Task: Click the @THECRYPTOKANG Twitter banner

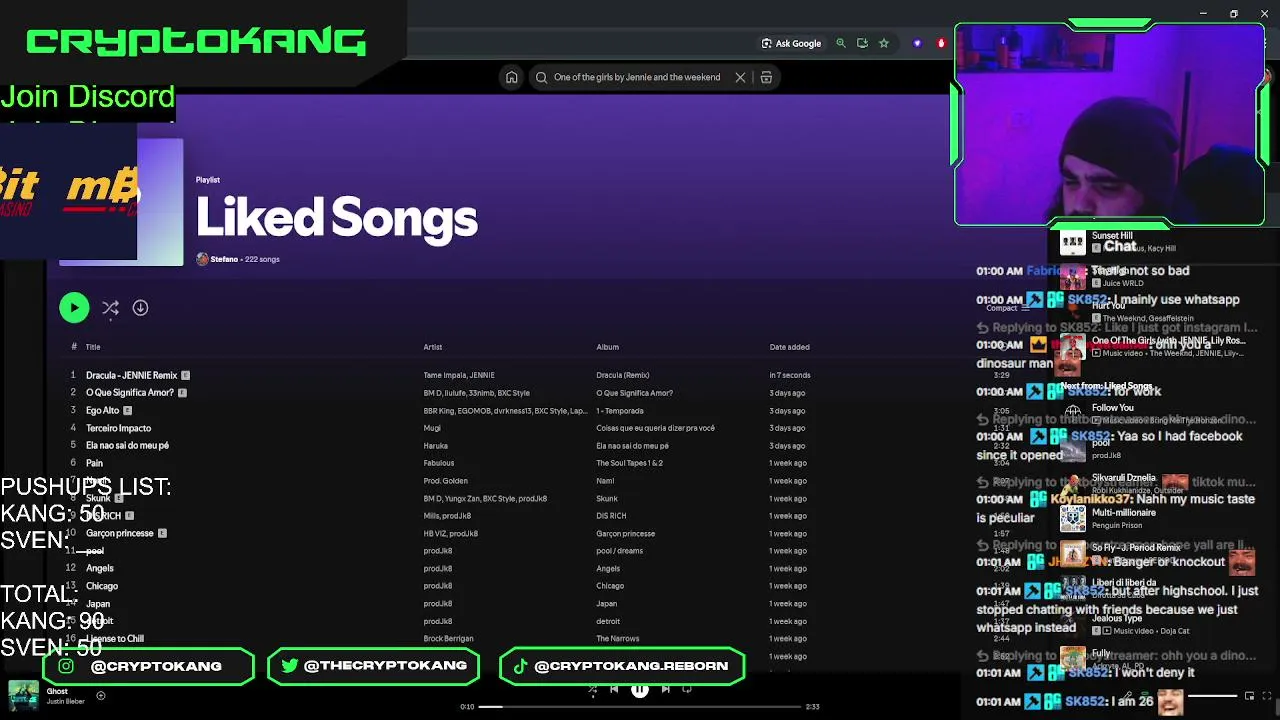Action: (373, 666)
